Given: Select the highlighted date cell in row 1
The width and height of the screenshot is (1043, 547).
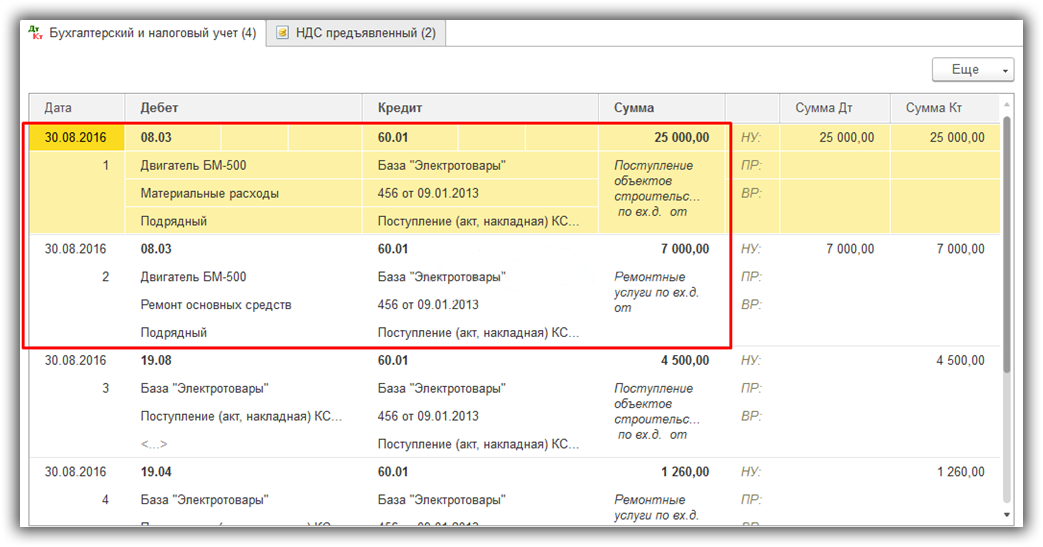Looking at the screenshot, I should (x=76, y=138).
